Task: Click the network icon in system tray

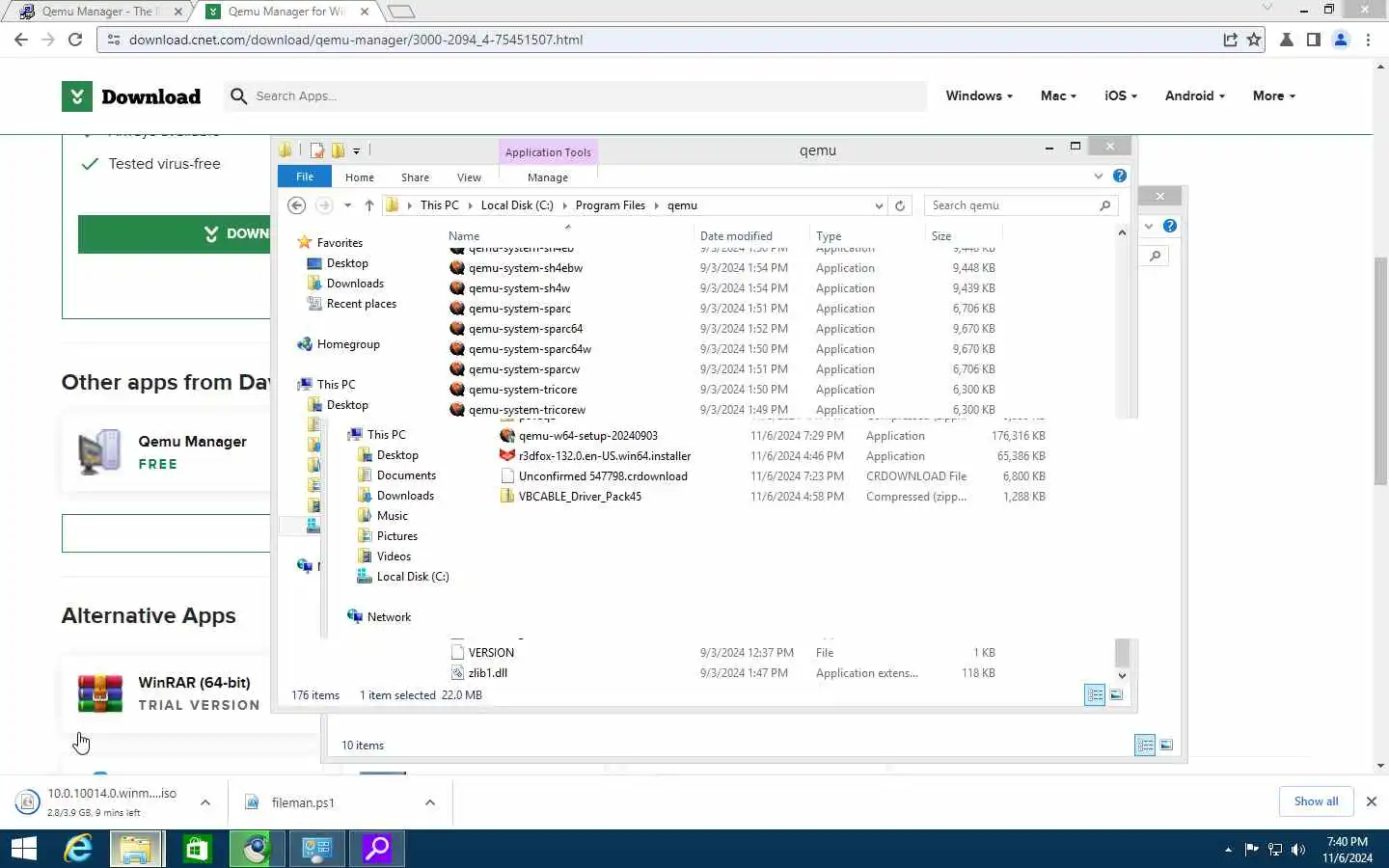Action: point(1275,850)
